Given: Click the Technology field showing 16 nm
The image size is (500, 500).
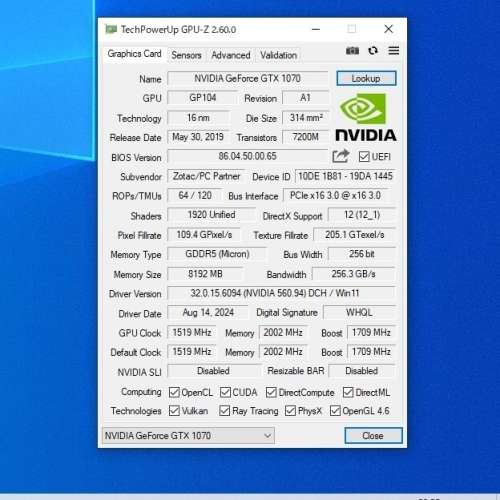Looking at the screenshot, I should coord(198,118).
